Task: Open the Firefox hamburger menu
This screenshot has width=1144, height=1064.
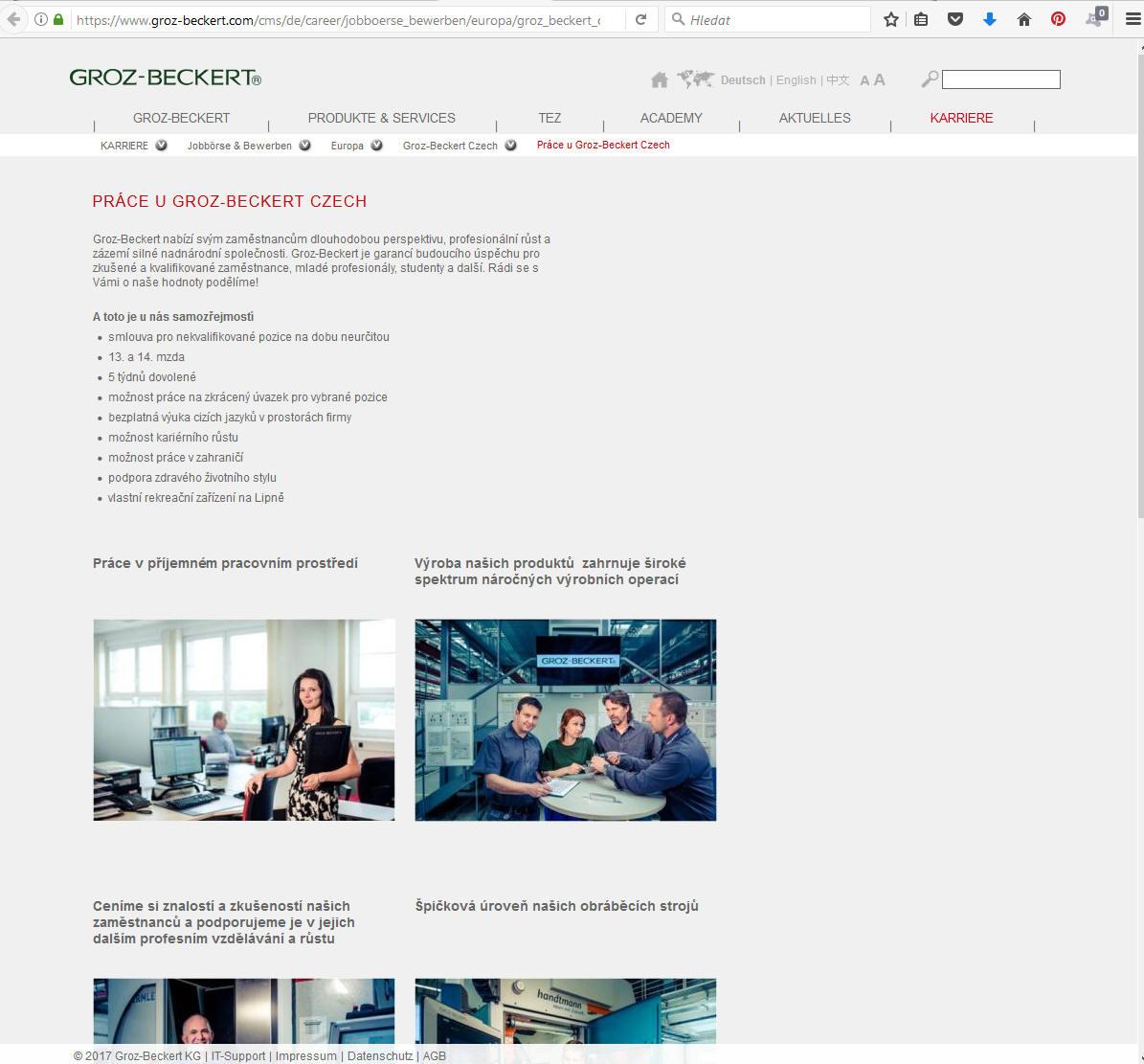Action: 1133,20
